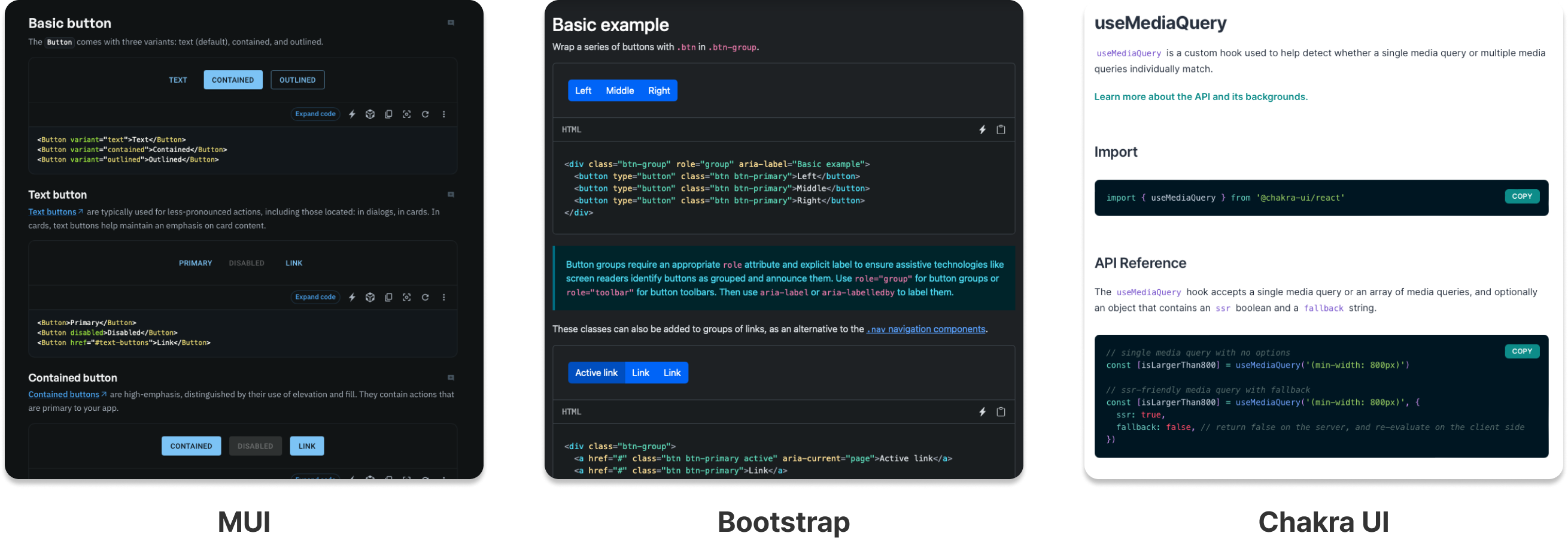Click 'single media query with no options' comment

(1198, 353)
